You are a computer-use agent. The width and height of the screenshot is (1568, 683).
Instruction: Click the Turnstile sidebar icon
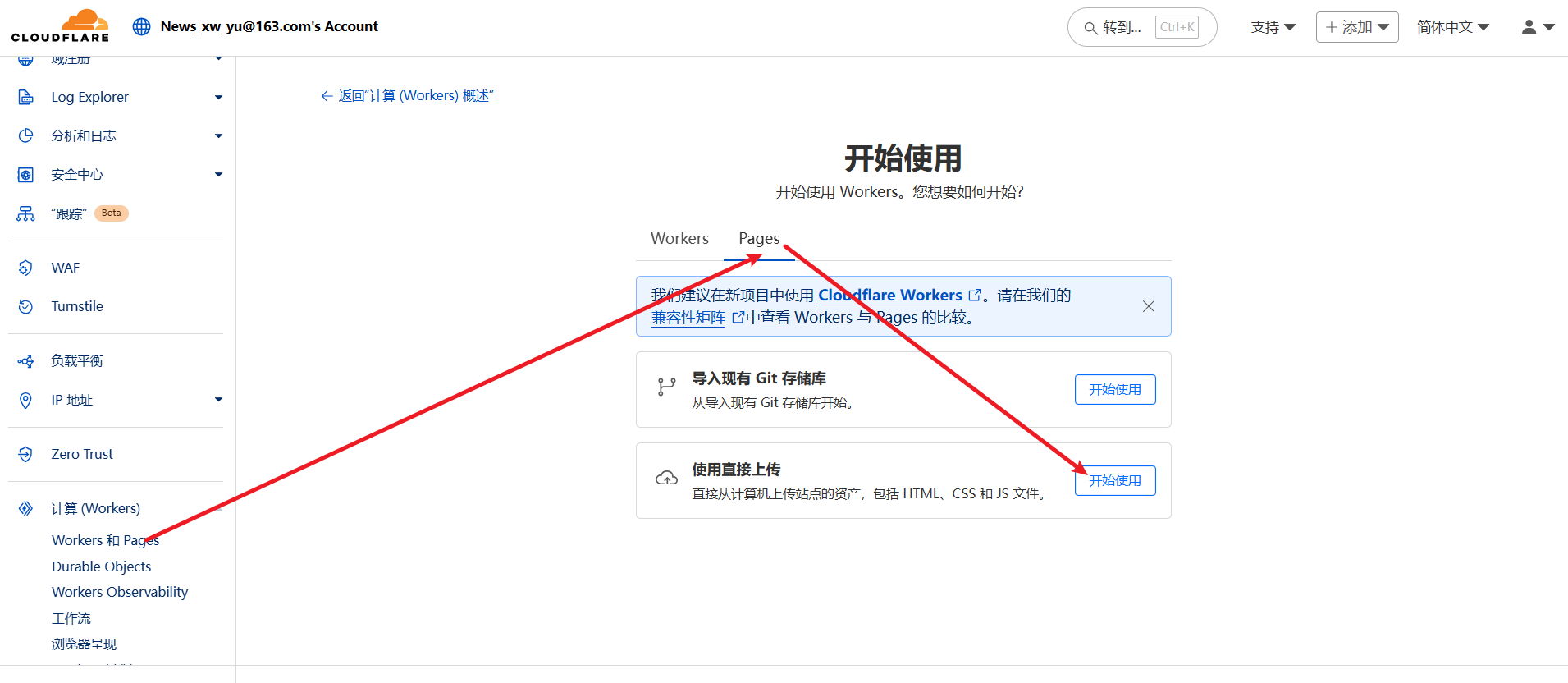point(26,306)
